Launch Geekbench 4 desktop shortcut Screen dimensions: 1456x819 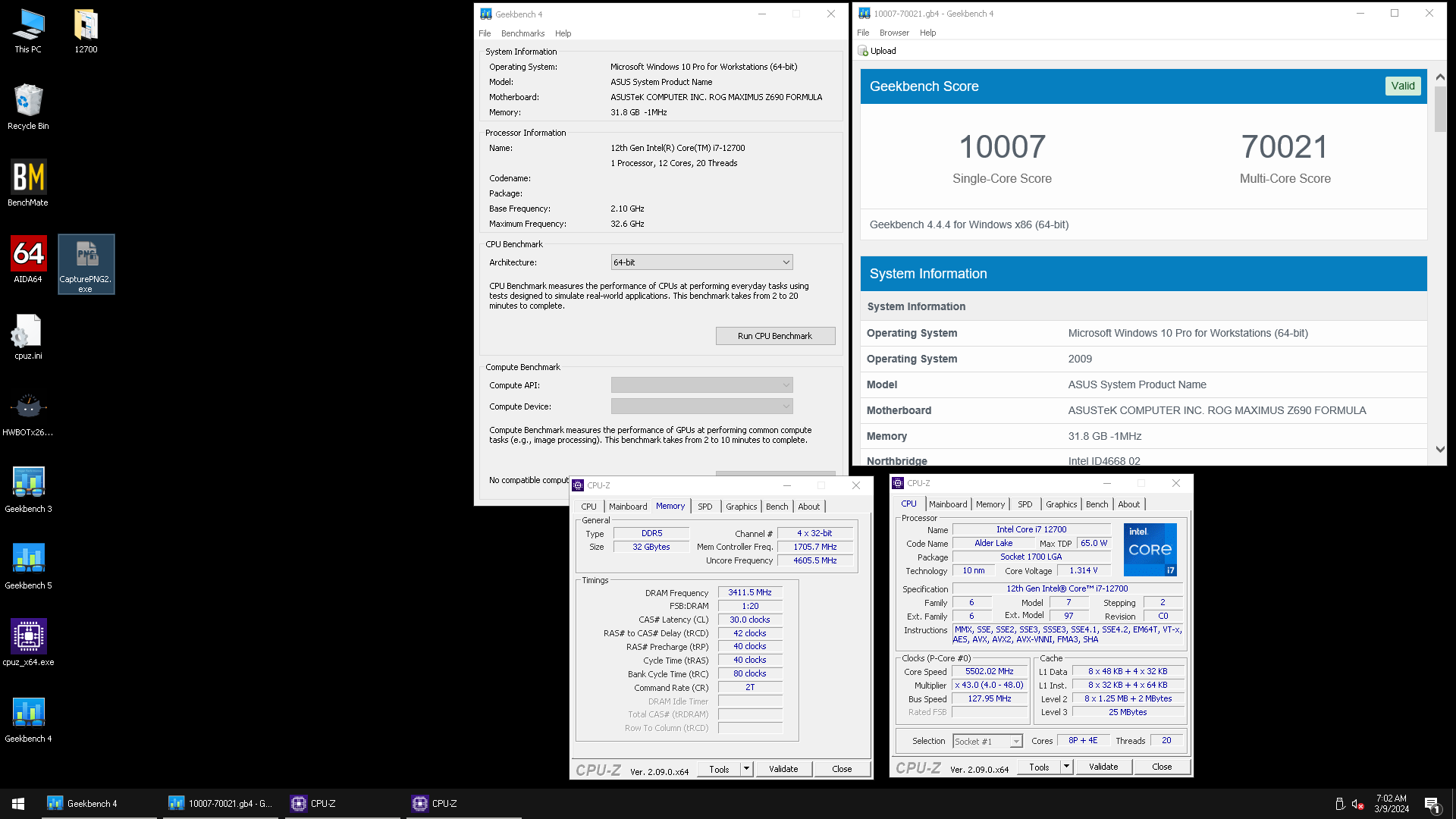28,720
